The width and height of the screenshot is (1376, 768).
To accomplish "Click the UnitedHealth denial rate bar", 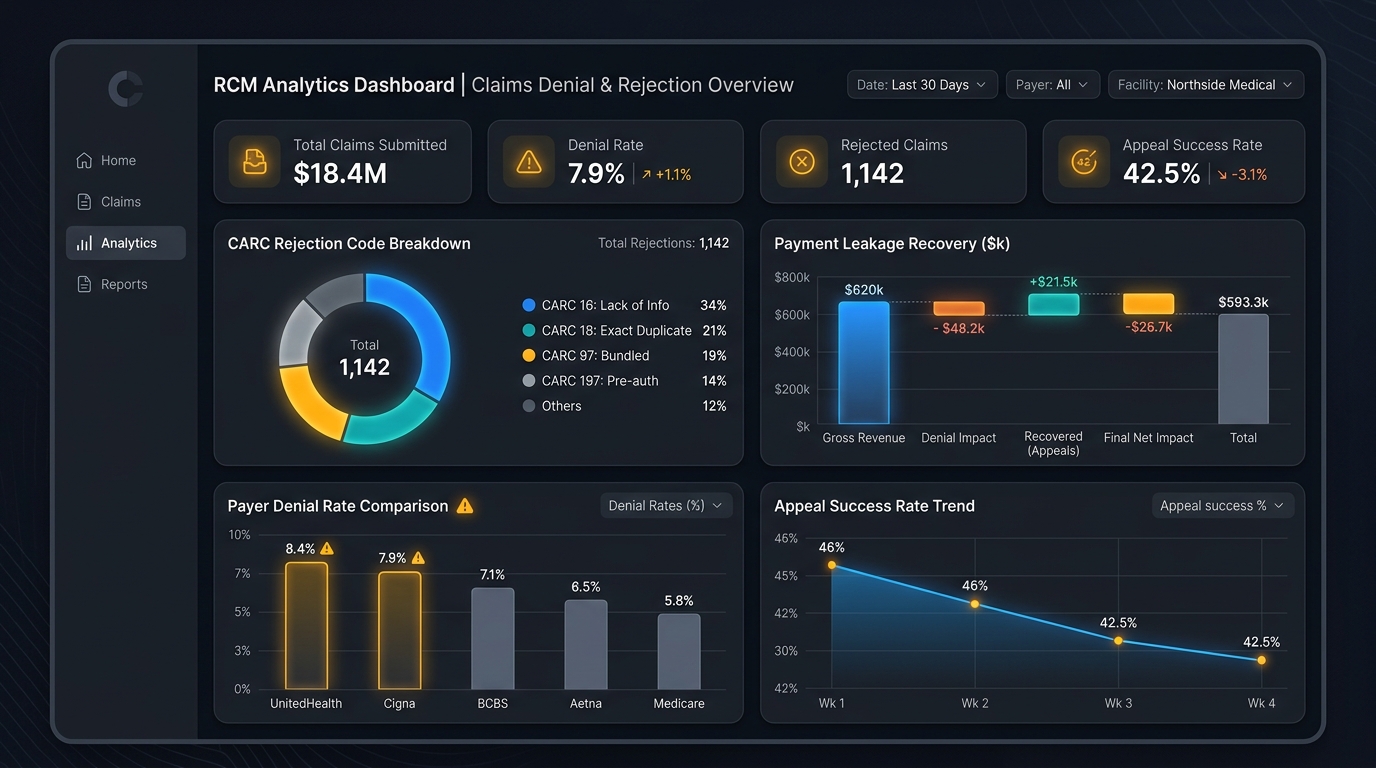I will (x=306, y=625).
